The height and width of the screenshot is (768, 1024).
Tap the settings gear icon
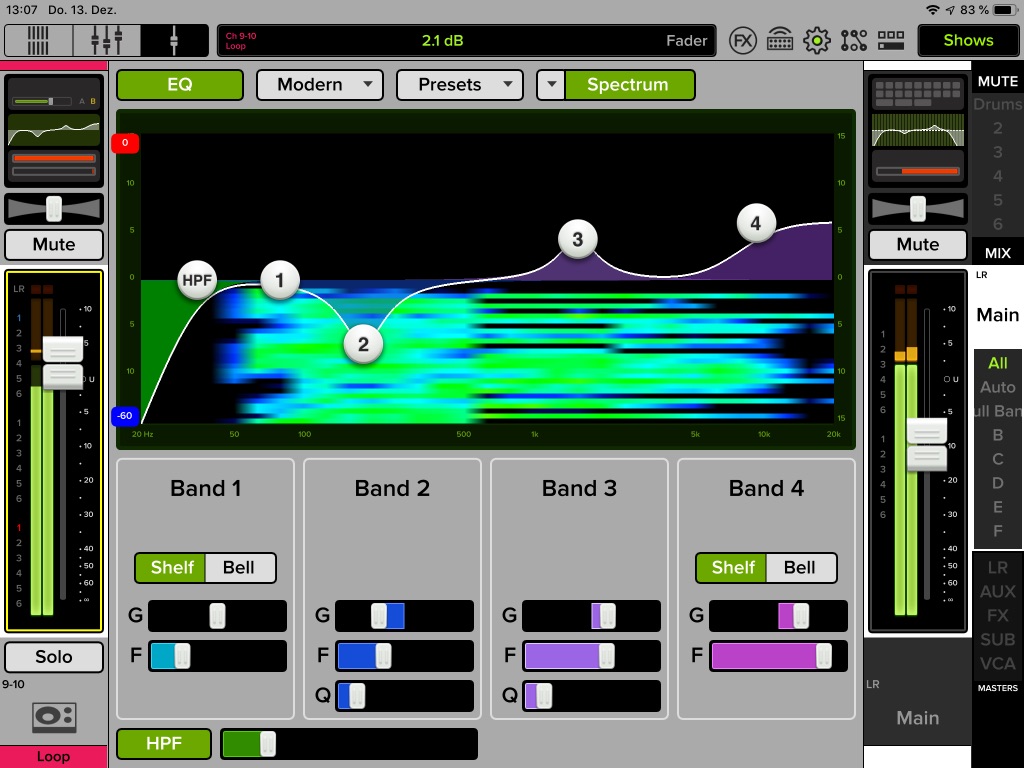pyautogui.click(x=817, y=41)
